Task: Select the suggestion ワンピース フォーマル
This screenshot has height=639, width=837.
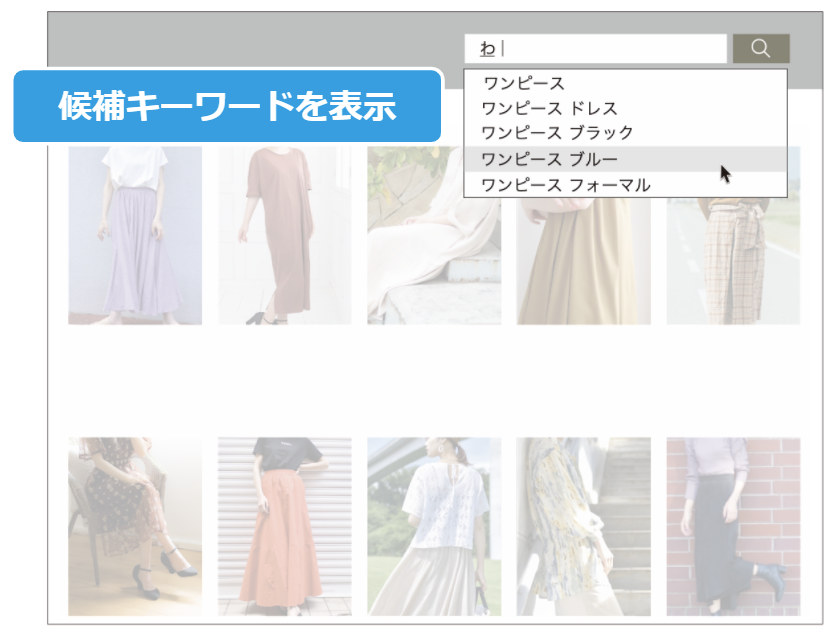Action: point(565,185)
